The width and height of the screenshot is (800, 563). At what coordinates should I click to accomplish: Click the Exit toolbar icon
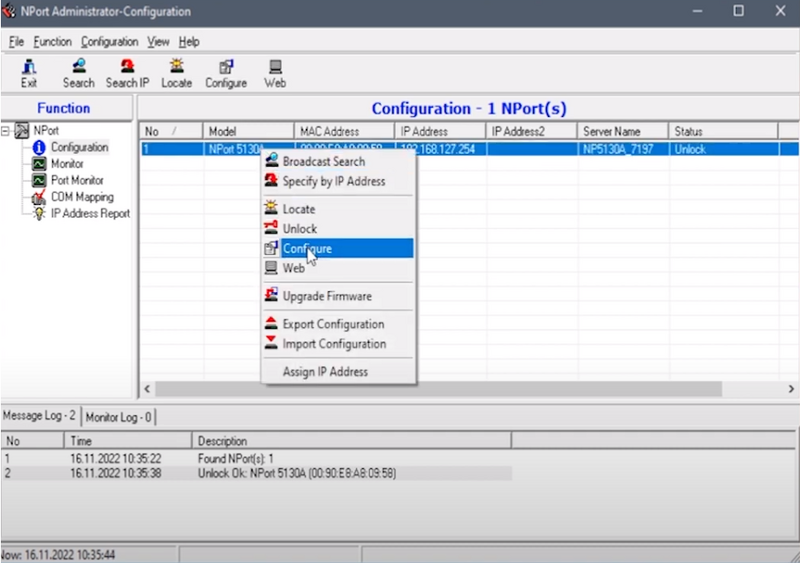tap(29, 74)
